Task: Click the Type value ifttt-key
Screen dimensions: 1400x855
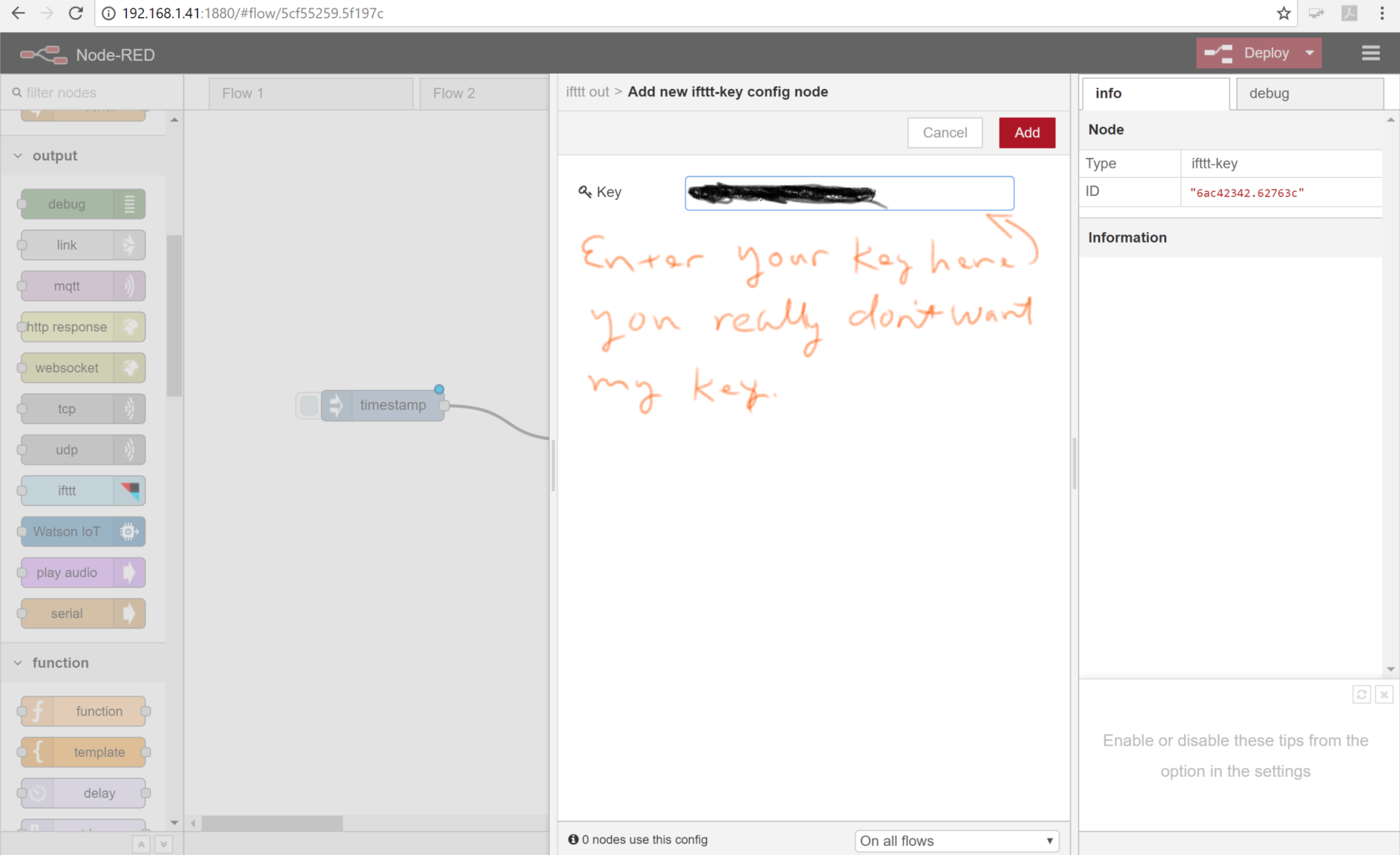Action: pyautogui.click(x=1214, y=163)
